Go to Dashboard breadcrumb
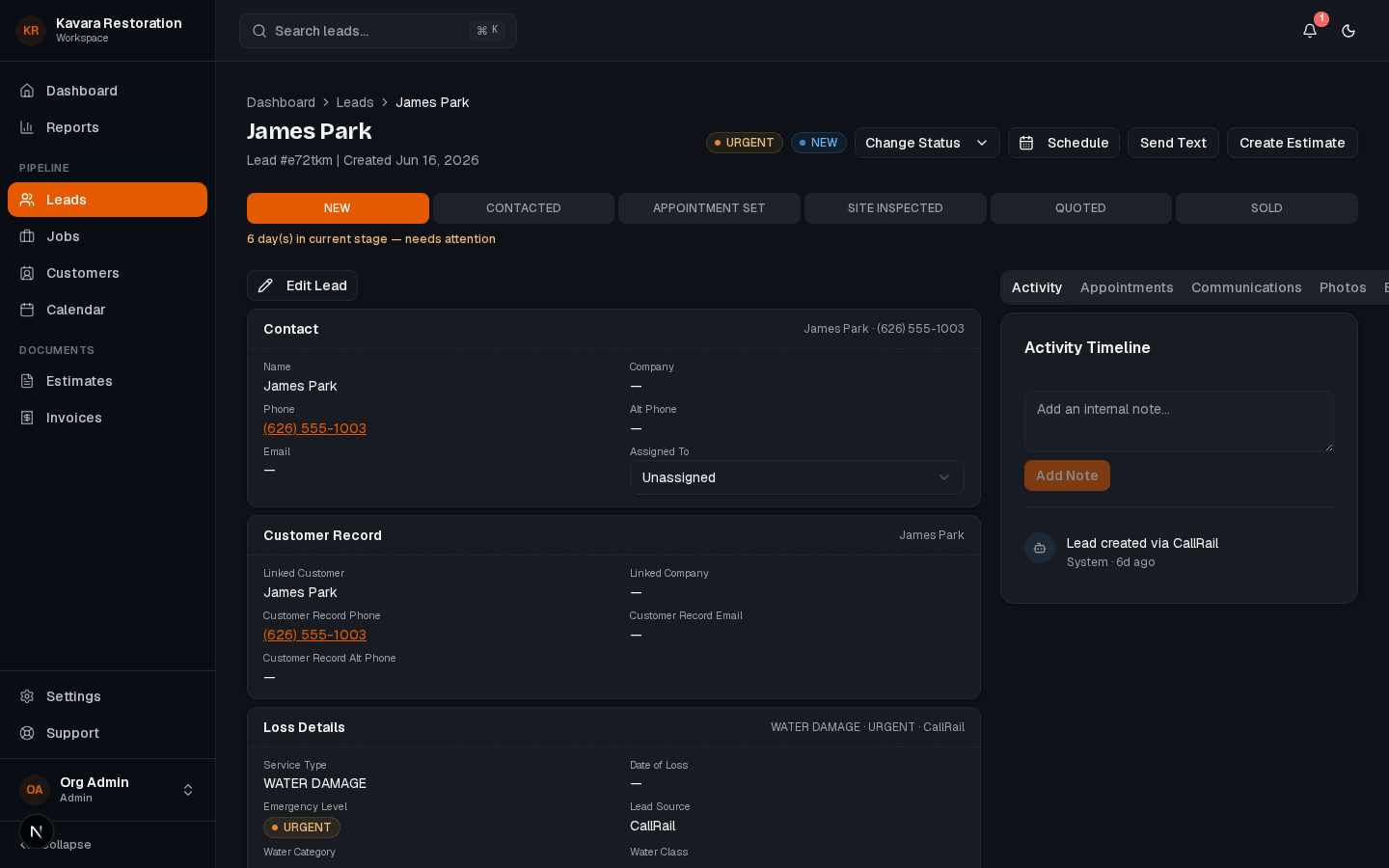Screen dimensions: 1389x868 pos(281,102)
